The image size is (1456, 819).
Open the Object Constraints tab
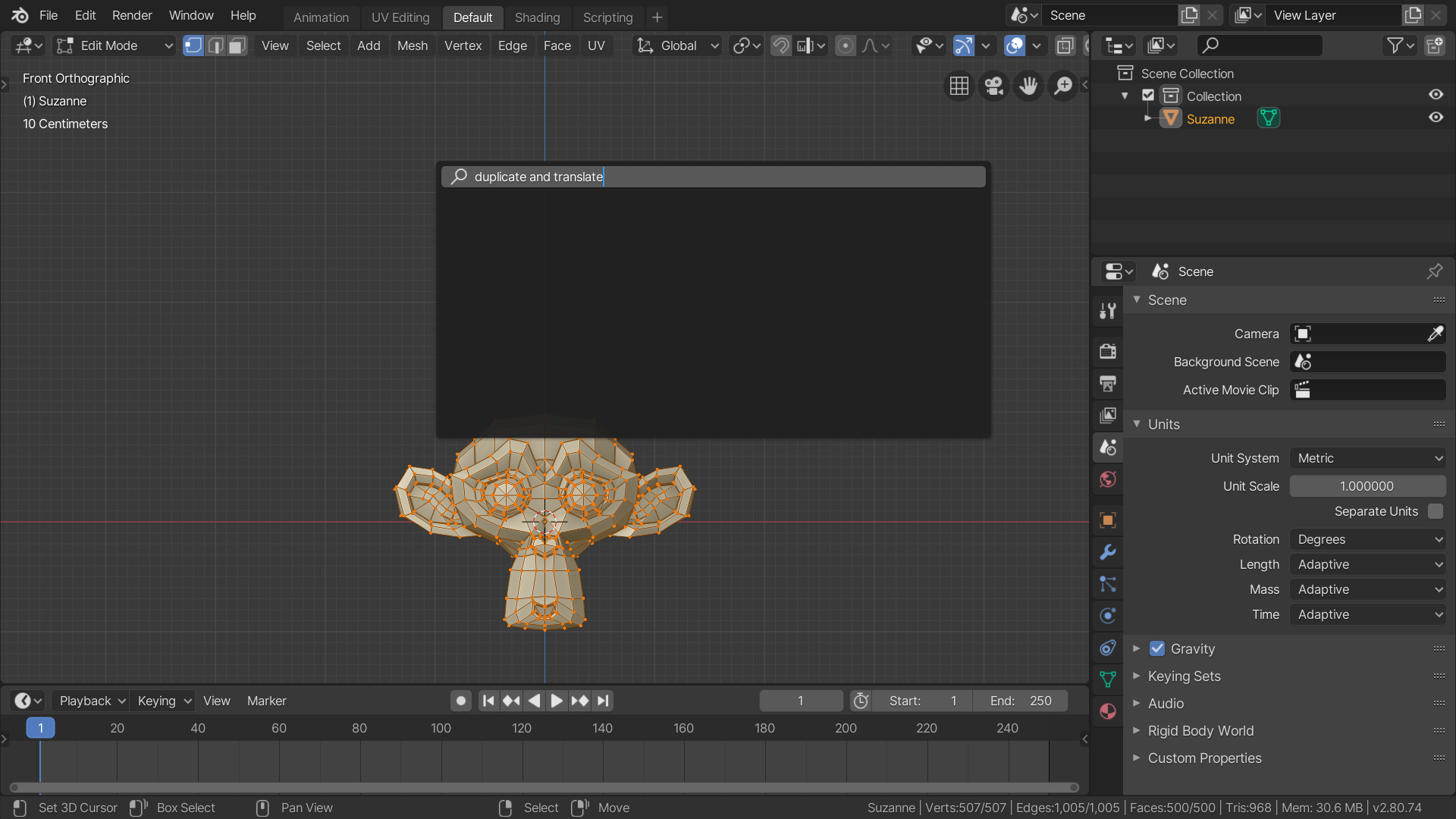pos(1108,648)
